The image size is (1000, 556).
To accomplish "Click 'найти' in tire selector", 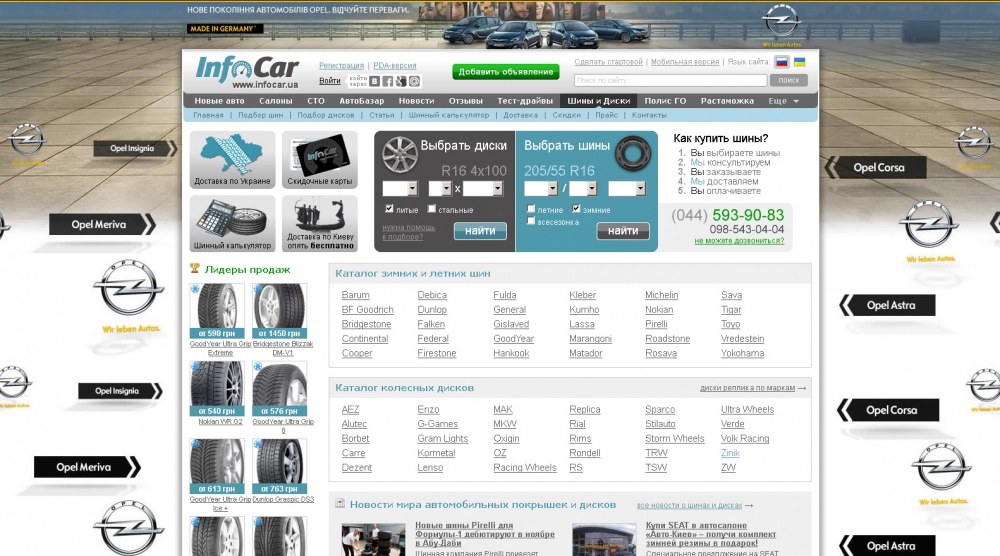I will point(623,231).
